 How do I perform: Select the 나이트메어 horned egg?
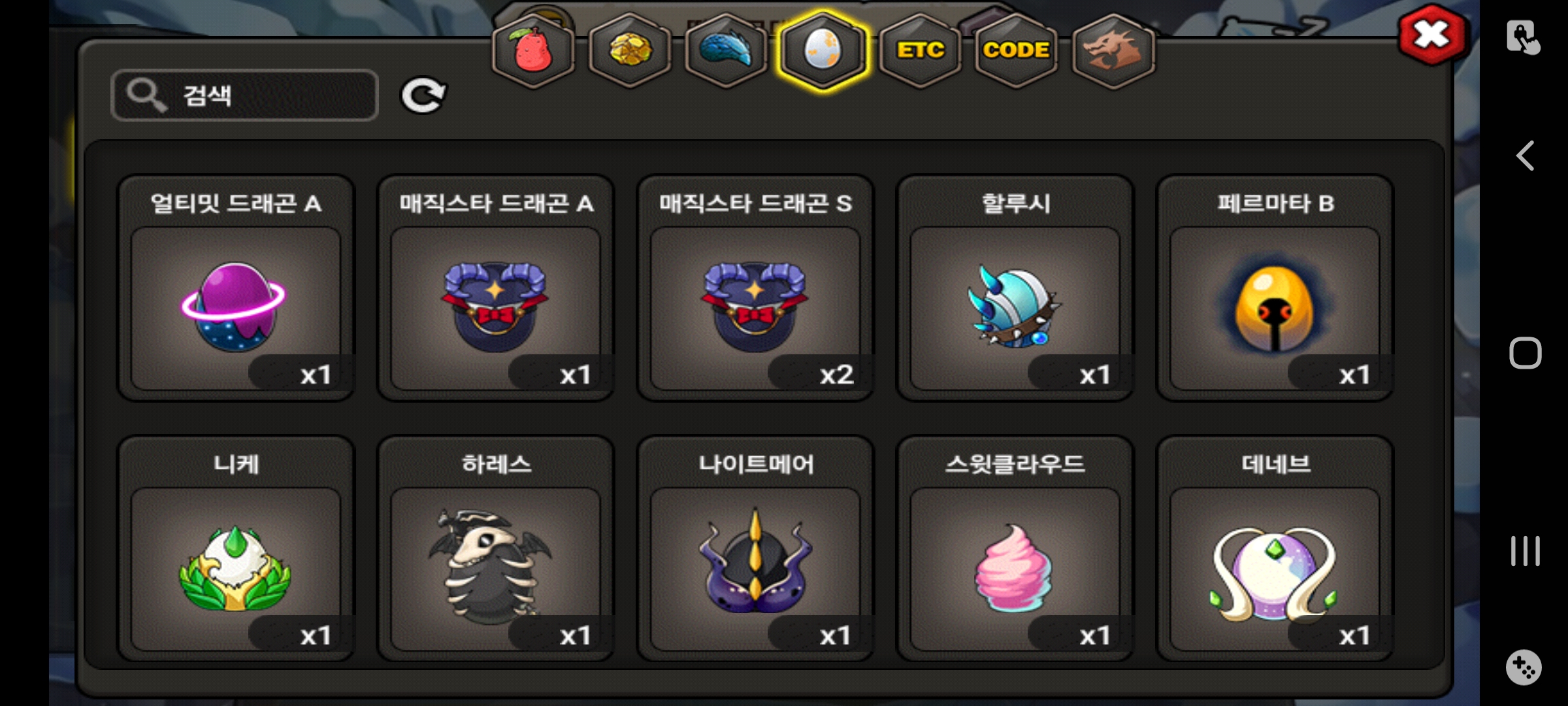[x=755, y=548]
